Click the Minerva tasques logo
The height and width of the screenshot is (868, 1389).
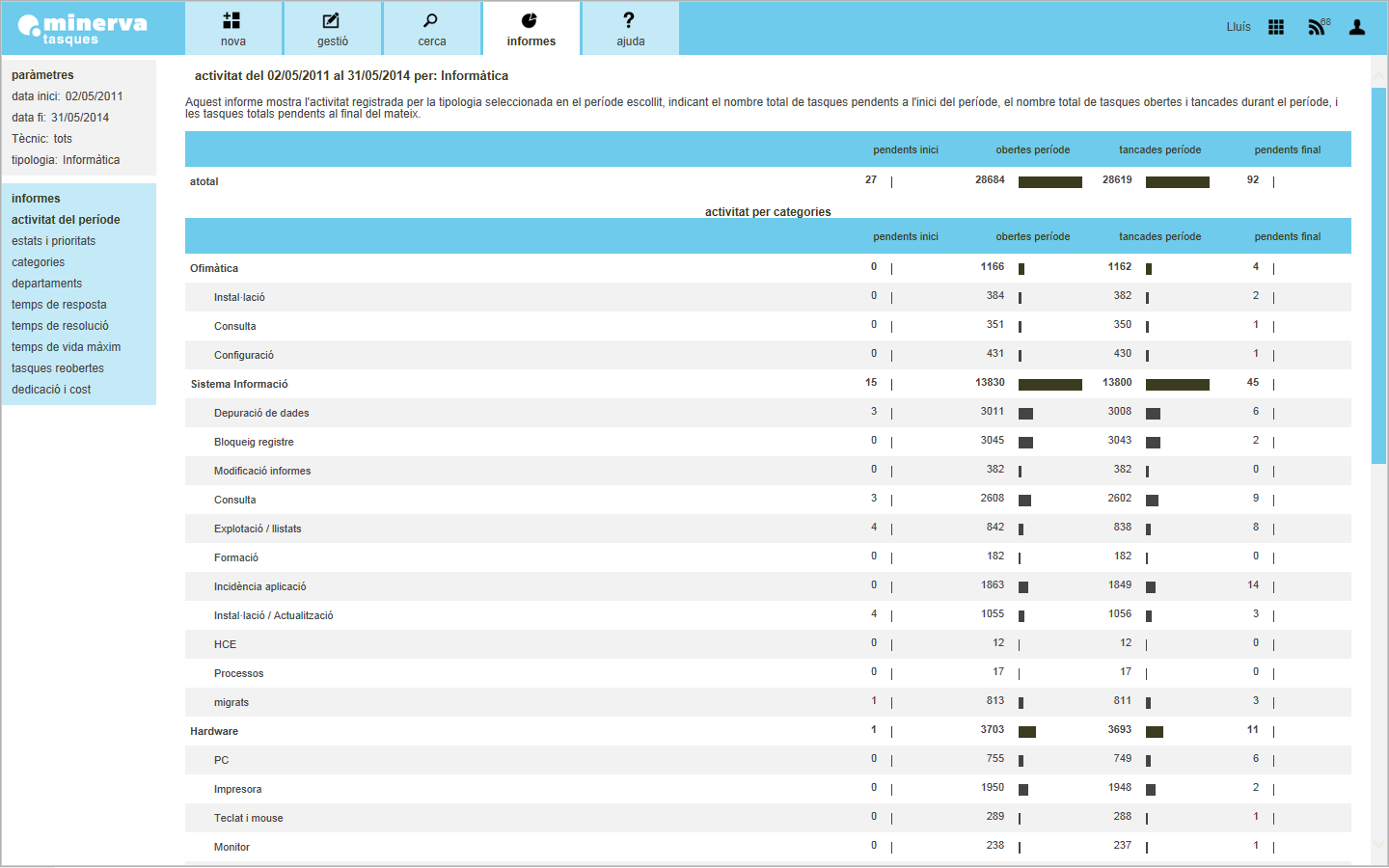(83, 29)
